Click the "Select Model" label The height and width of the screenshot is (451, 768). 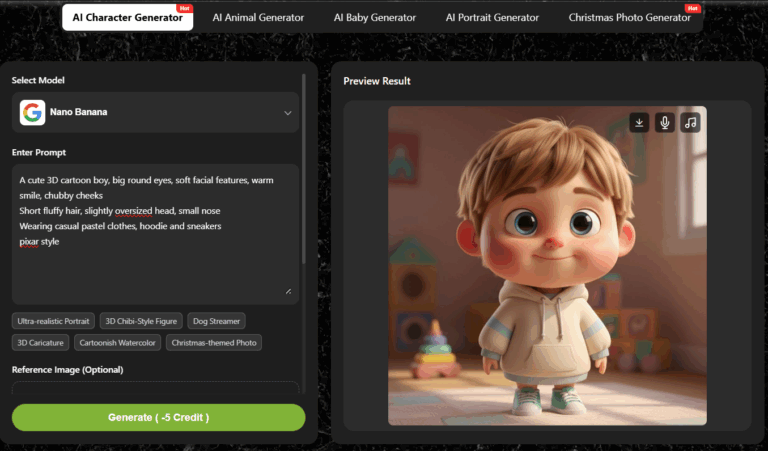[38, 80]
